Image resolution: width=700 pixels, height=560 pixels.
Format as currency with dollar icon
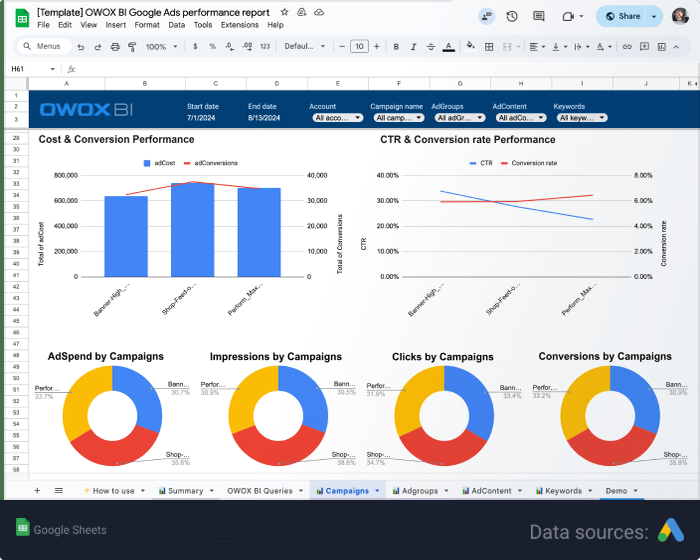click(195, 46)
